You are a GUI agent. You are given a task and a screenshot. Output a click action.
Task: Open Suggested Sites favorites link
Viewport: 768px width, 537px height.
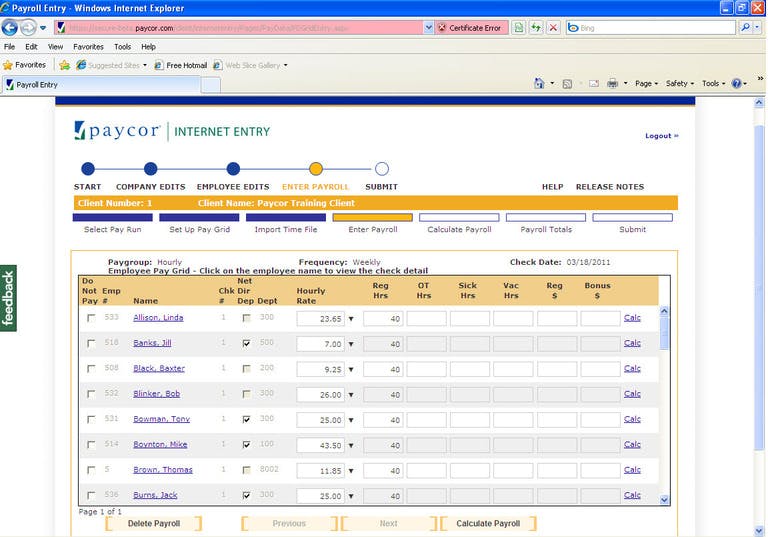coord(112,65)
